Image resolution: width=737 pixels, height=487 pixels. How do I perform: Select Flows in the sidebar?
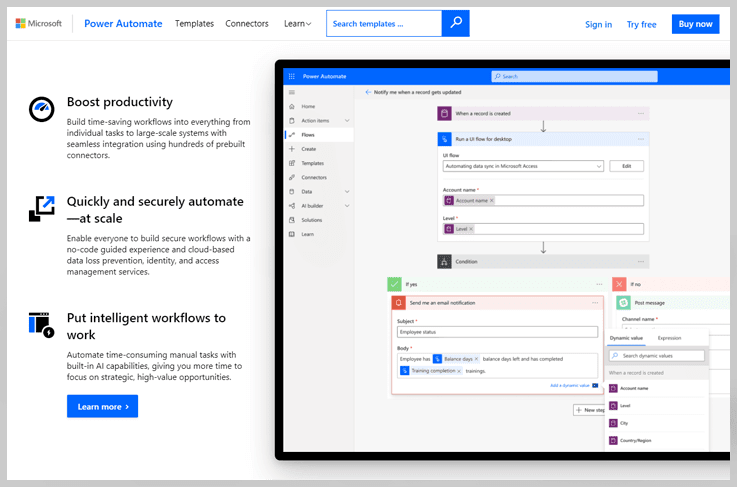coord(320,135)
